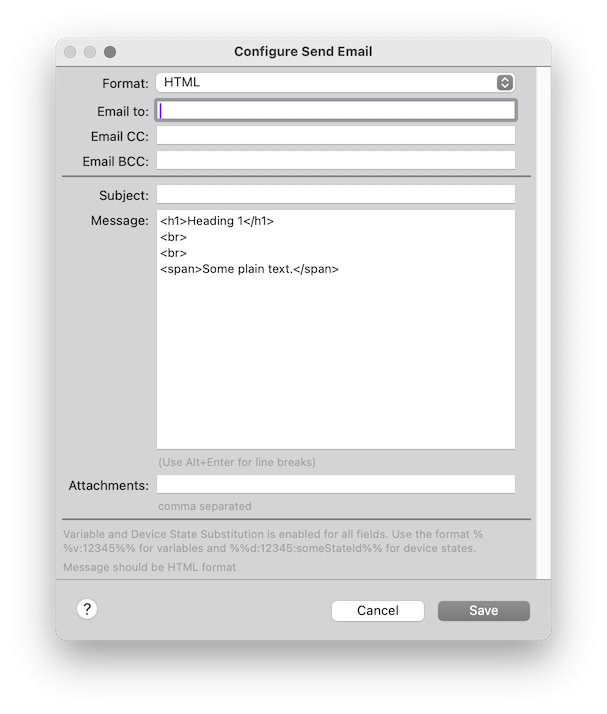Select the Email CC field
Image resolution: width=607 pixels, height=714 pixels.
(x=336, y=136)
